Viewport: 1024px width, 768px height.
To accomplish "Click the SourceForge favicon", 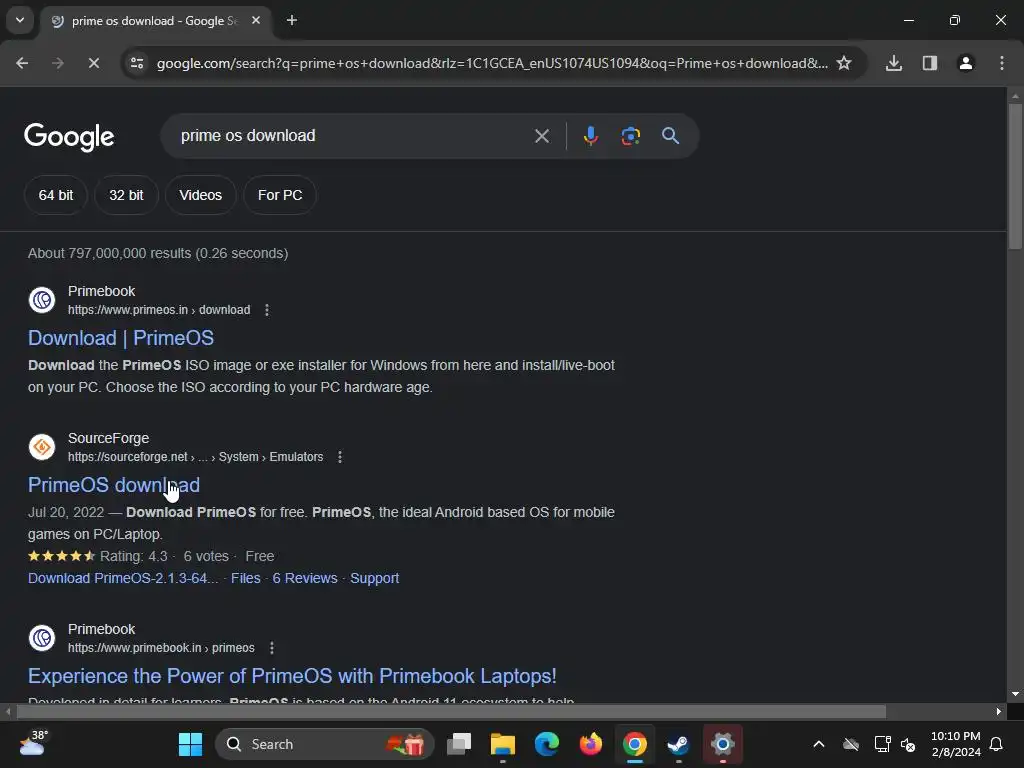I will [x=42, y=447].
